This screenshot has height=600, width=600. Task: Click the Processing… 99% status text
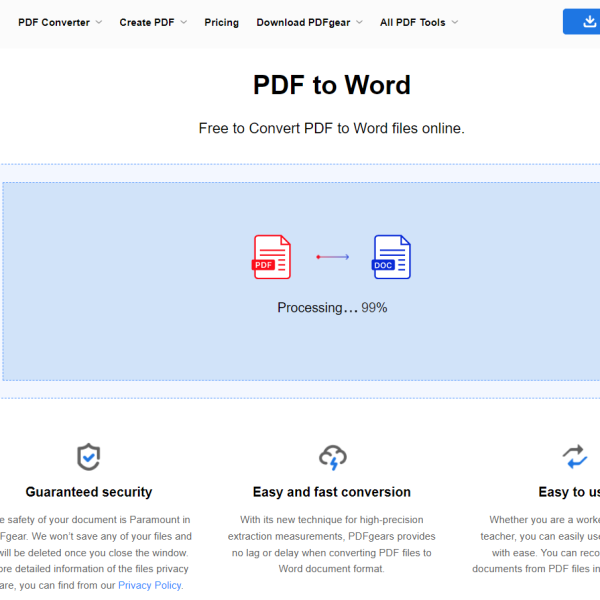[332, 308]
